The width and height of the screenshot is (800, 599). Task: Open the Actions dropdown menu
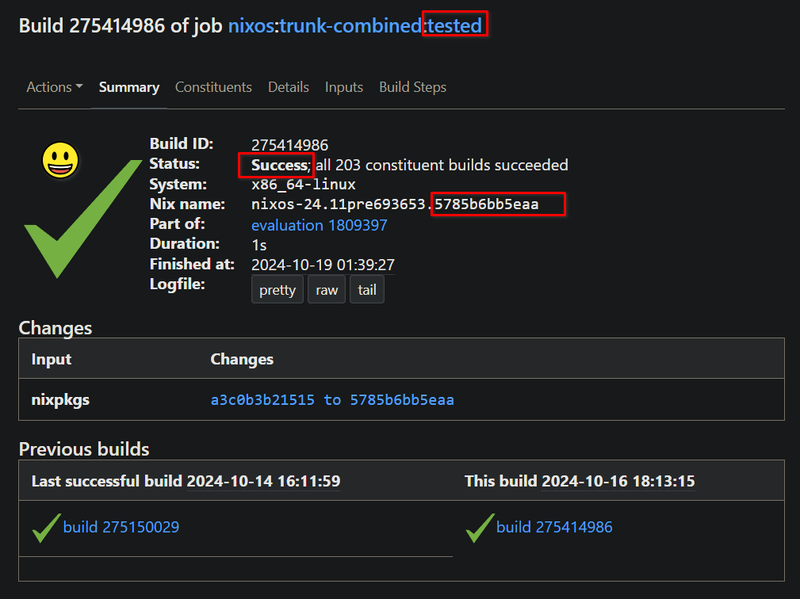(55, 87)
